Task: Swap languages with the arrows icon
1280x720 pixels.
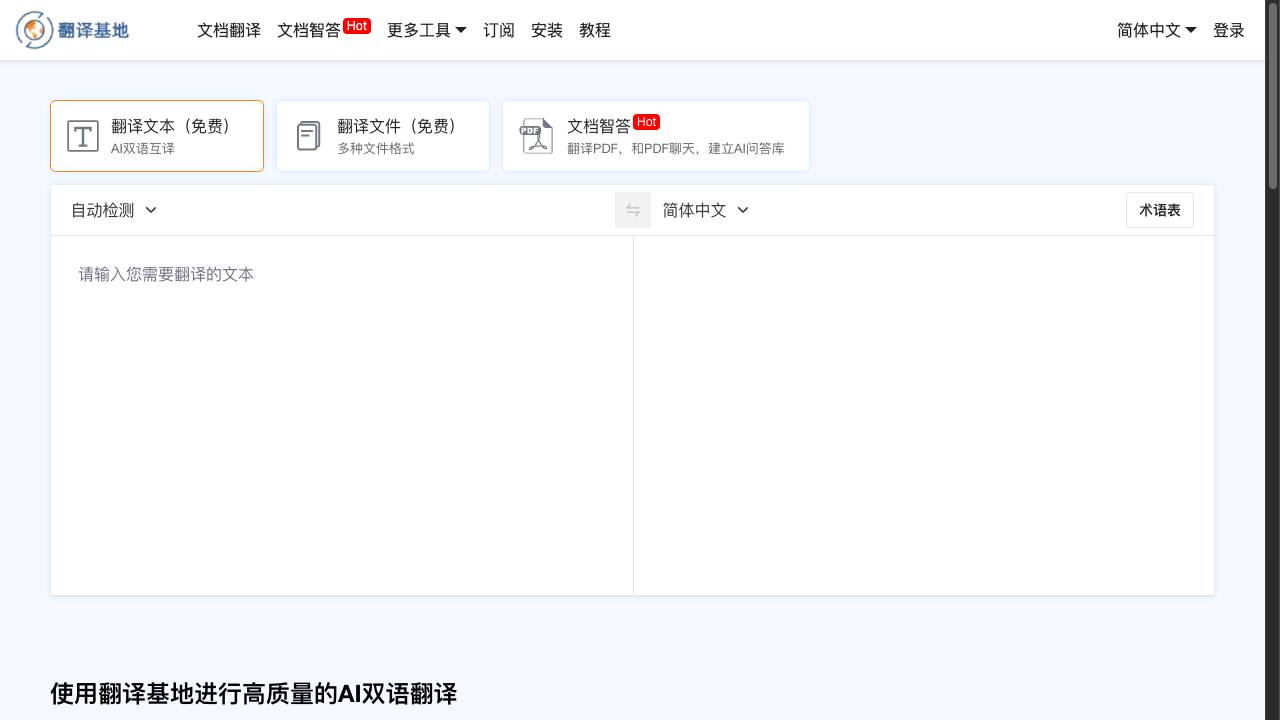Action: (633, 210)
